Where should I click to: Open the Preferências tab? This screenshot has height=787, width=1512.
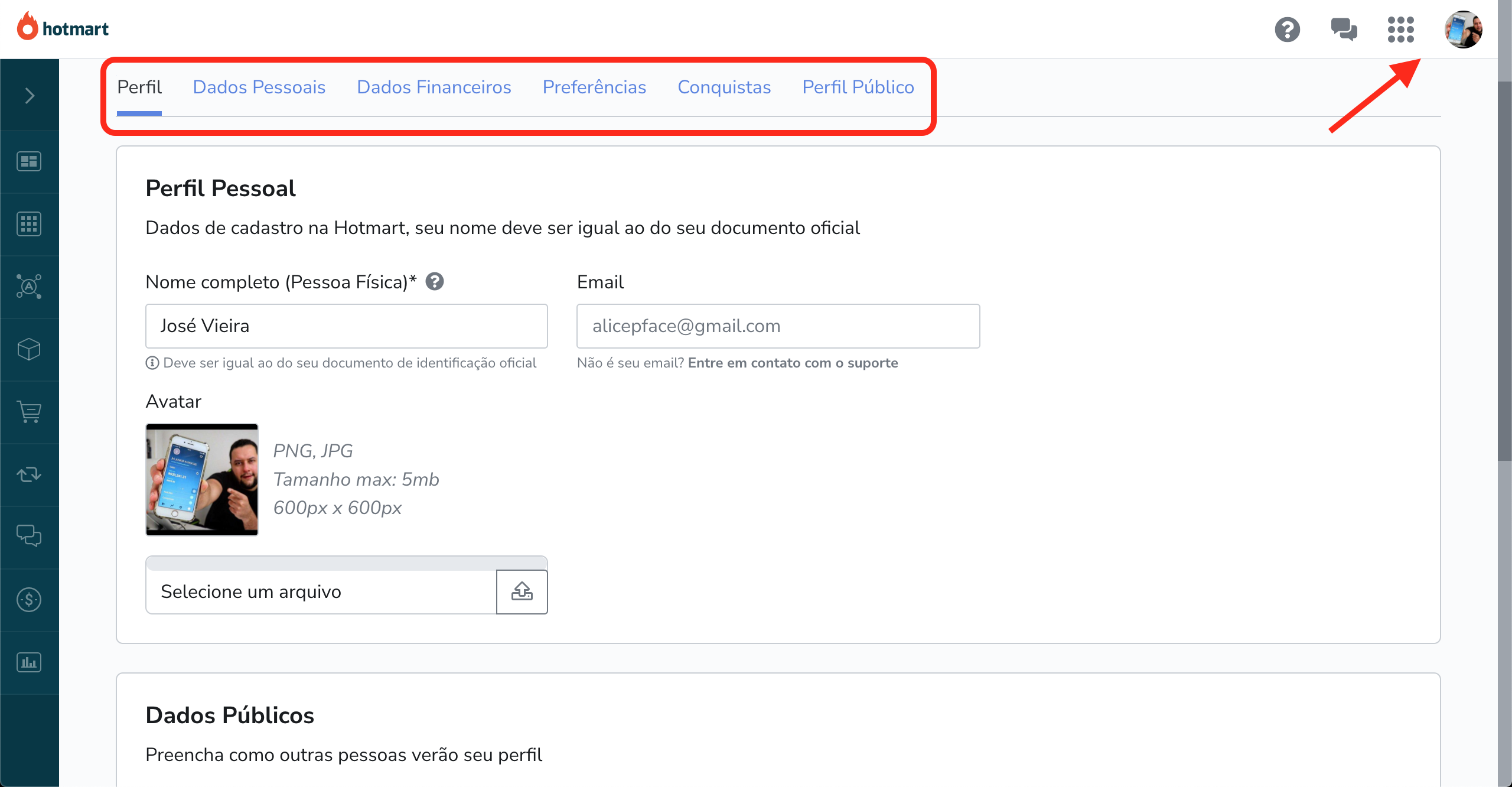594,87
